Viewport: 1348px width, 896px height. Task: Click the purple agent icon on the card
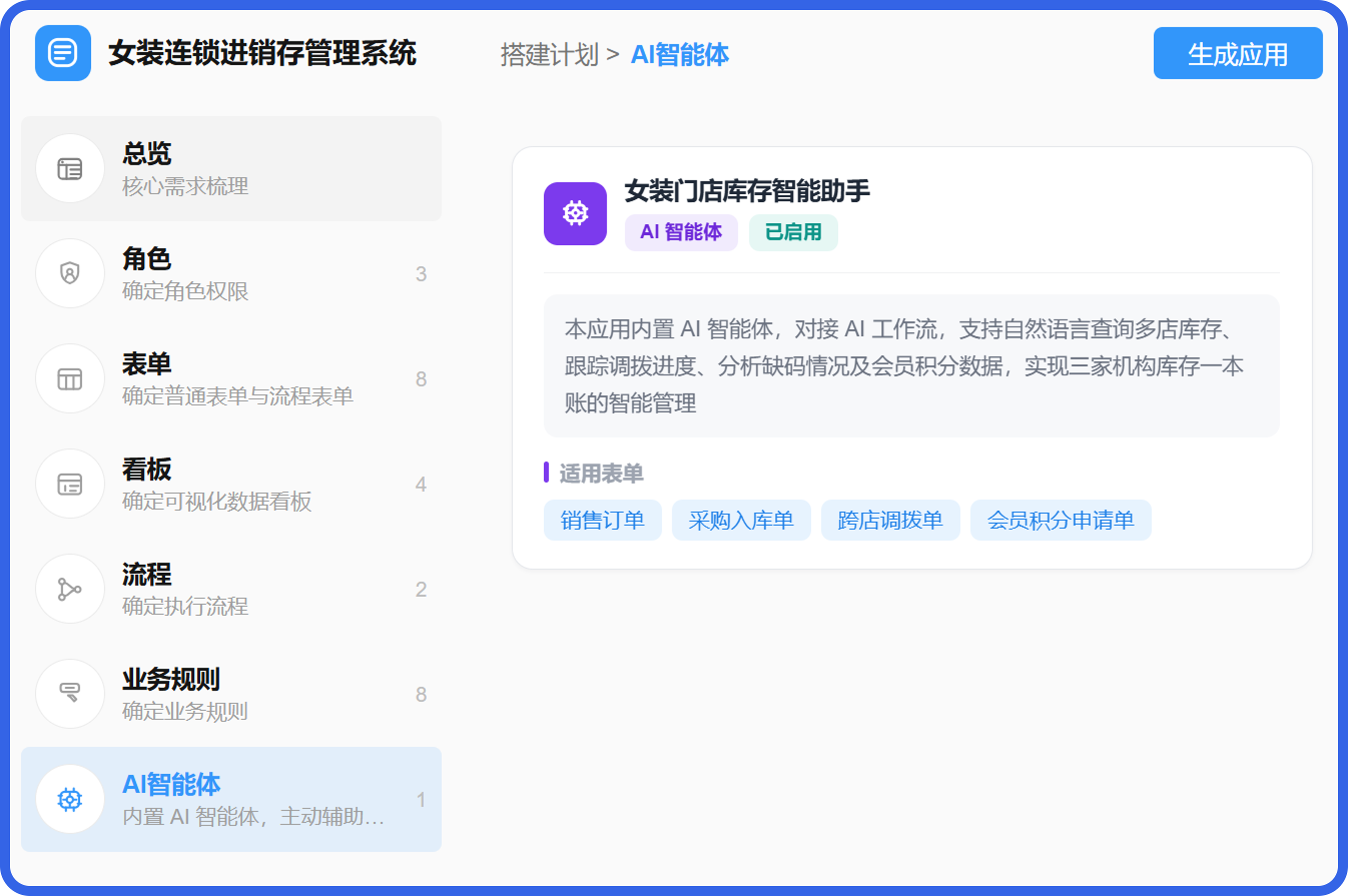pos(575,214)
